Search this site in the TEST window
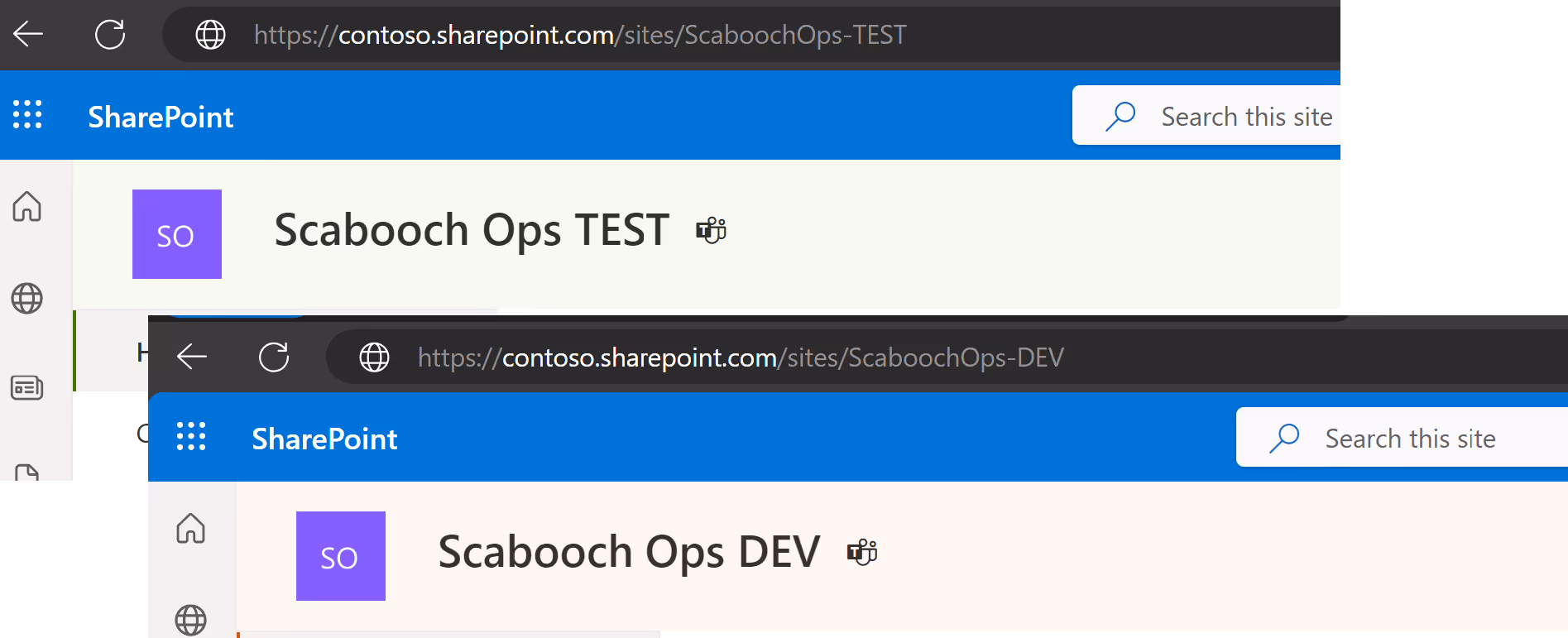This screenshot has height=638, width=1568. (x=1206, y=116)
